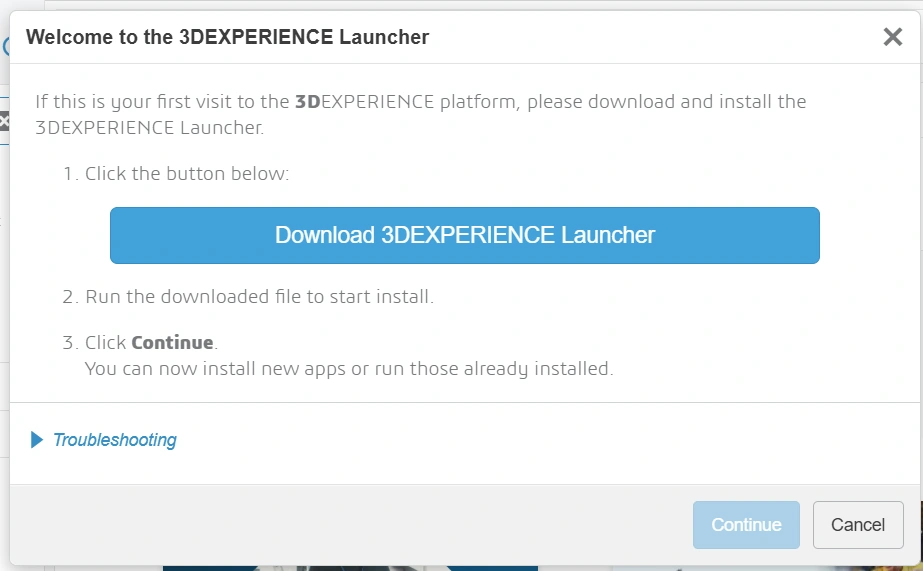Click Download 3DEXPERIENCE Launcher button
923x571 pixels.
464,235
